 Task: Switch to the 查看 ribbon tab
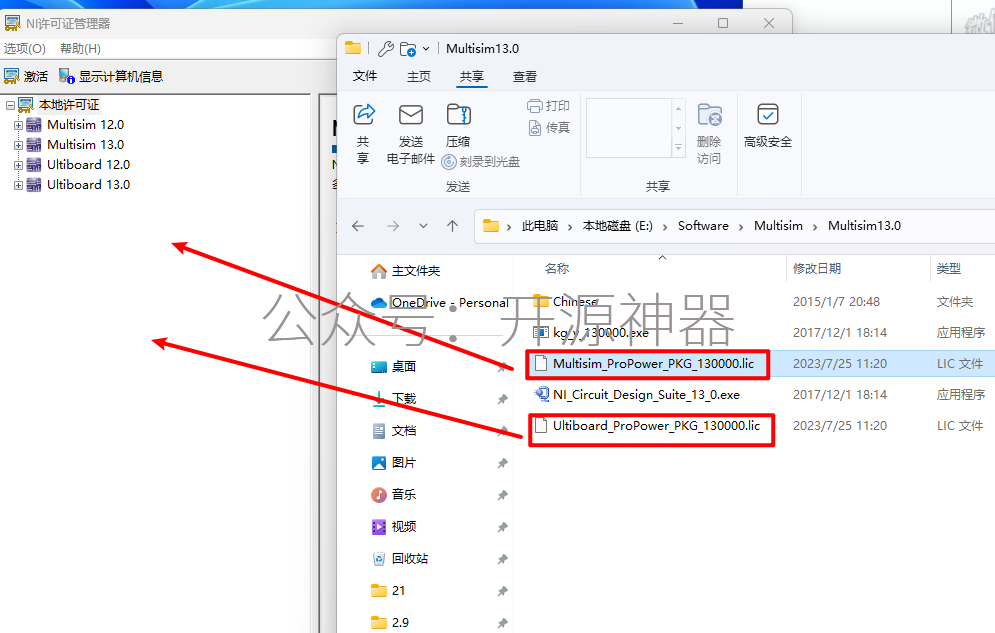525,76
